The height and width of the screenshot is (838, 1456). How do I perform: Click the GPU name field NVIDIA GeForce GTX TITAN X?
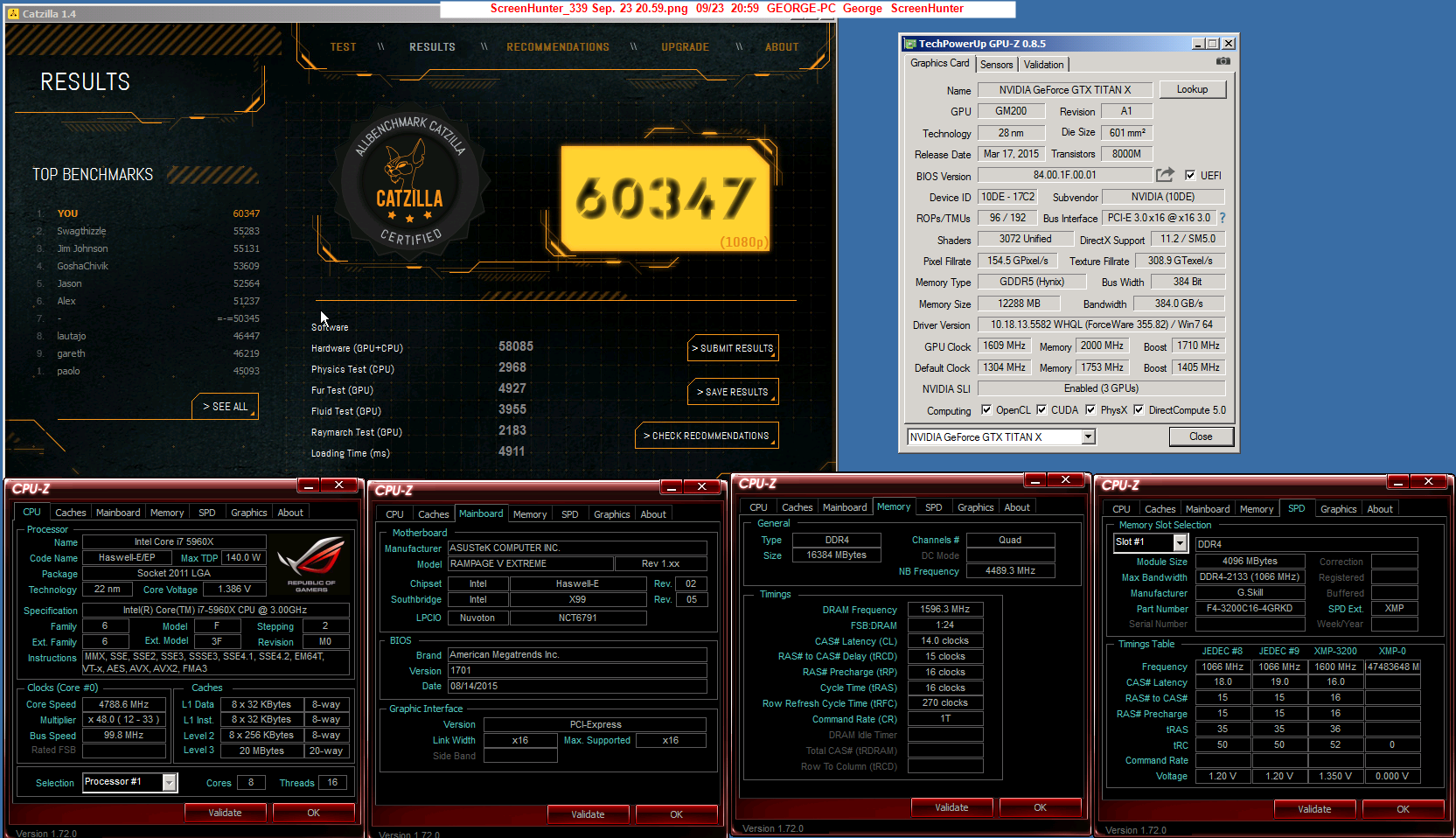point(1064,90)
